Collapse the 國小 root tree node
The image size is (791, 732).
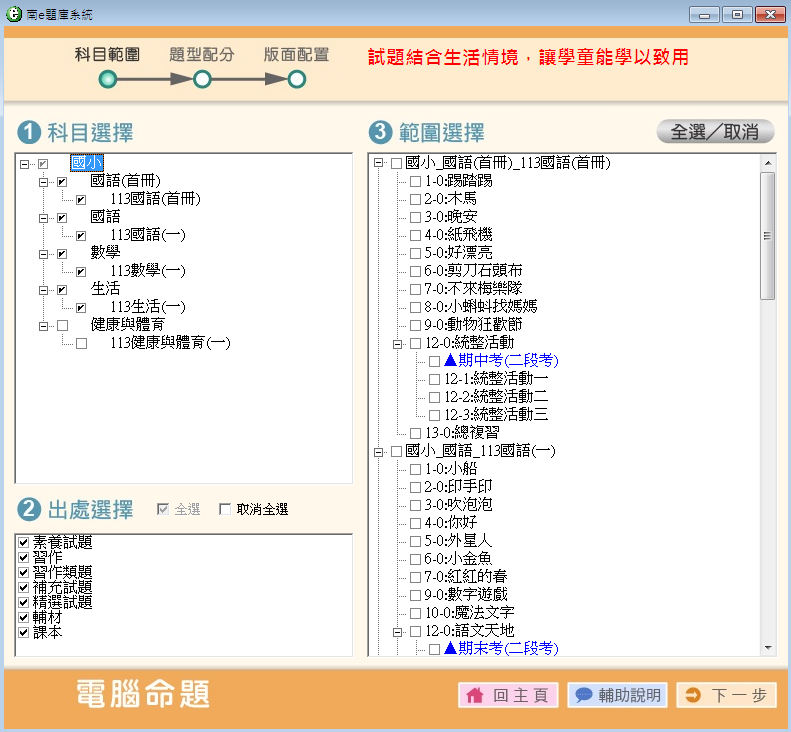pos(24,164)
